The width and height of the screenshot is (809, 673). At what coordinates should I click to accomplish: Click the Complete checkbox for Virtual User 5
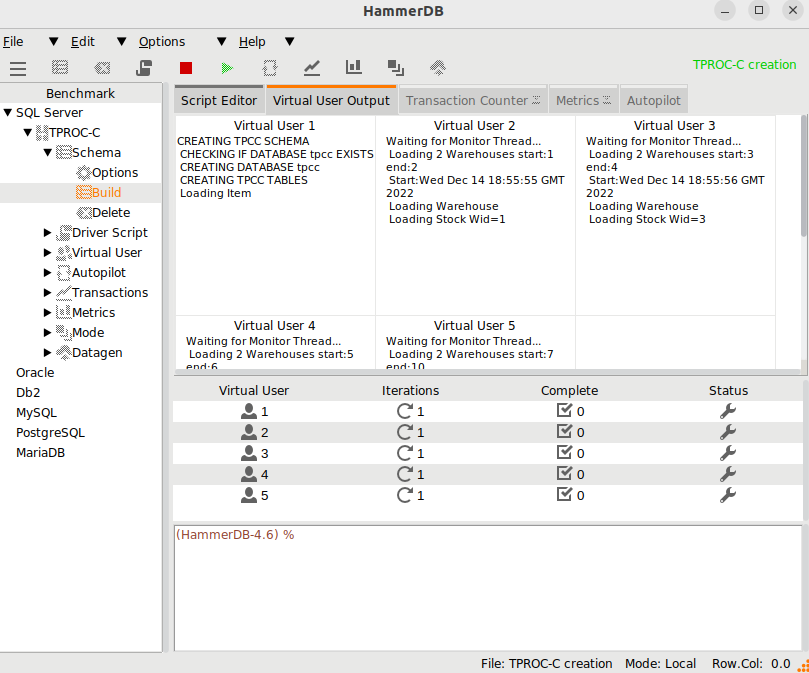(564, 495)
